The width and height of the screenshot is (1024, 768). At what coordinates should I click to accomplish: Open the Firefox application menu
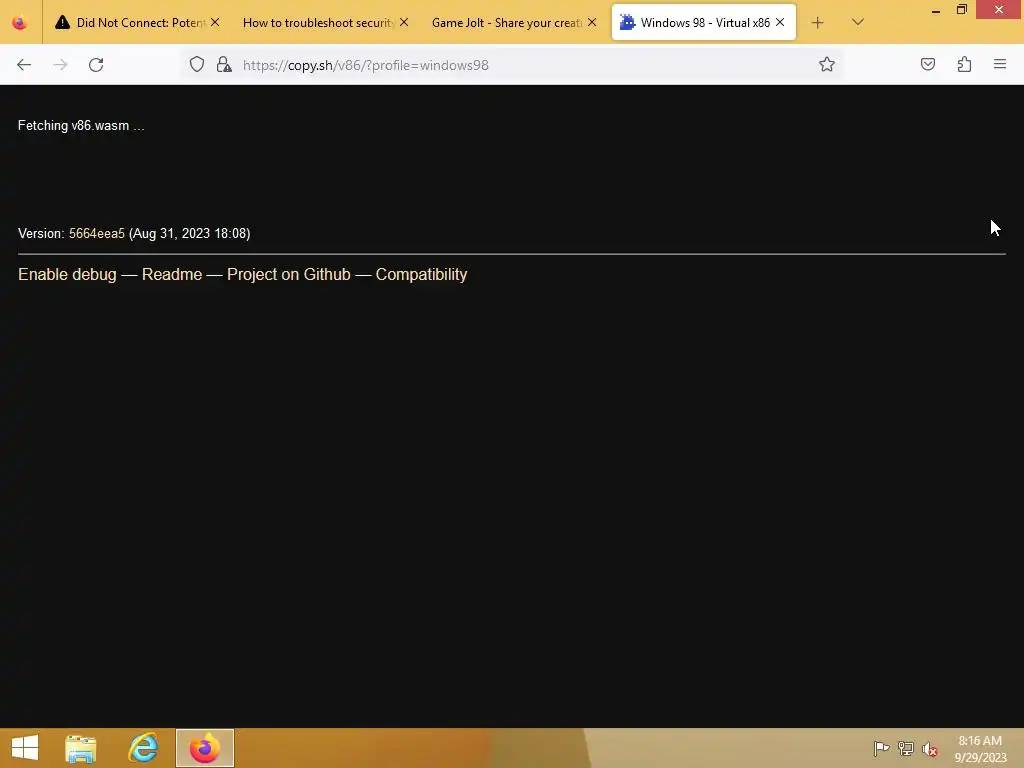(x=1000, y=64)
